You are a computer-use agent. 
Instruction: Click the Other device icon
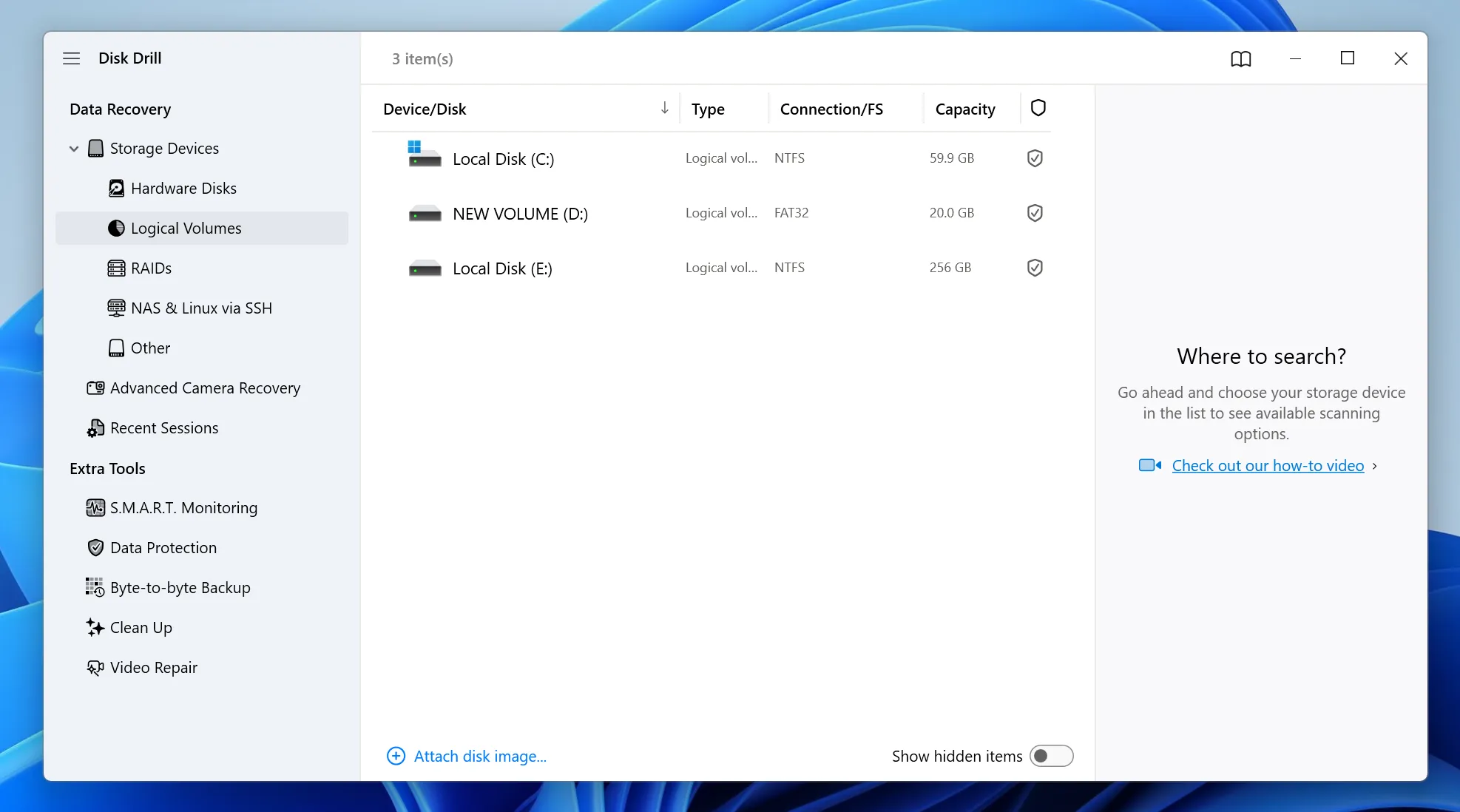[x=116, y=348]
